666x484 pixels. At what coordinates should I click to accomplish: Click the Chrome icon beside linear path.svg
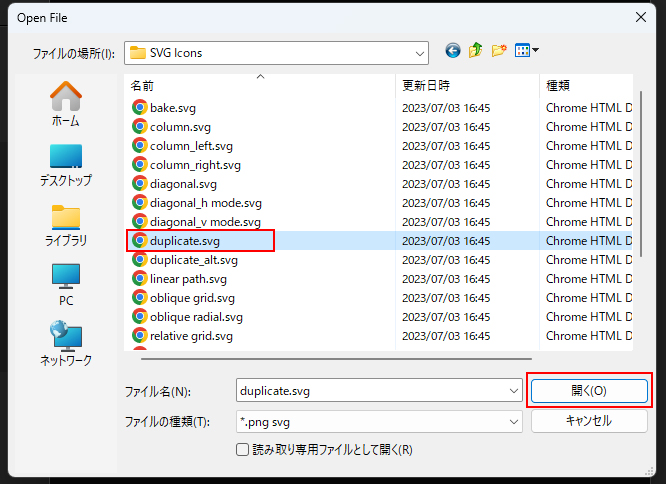[139, 279]
